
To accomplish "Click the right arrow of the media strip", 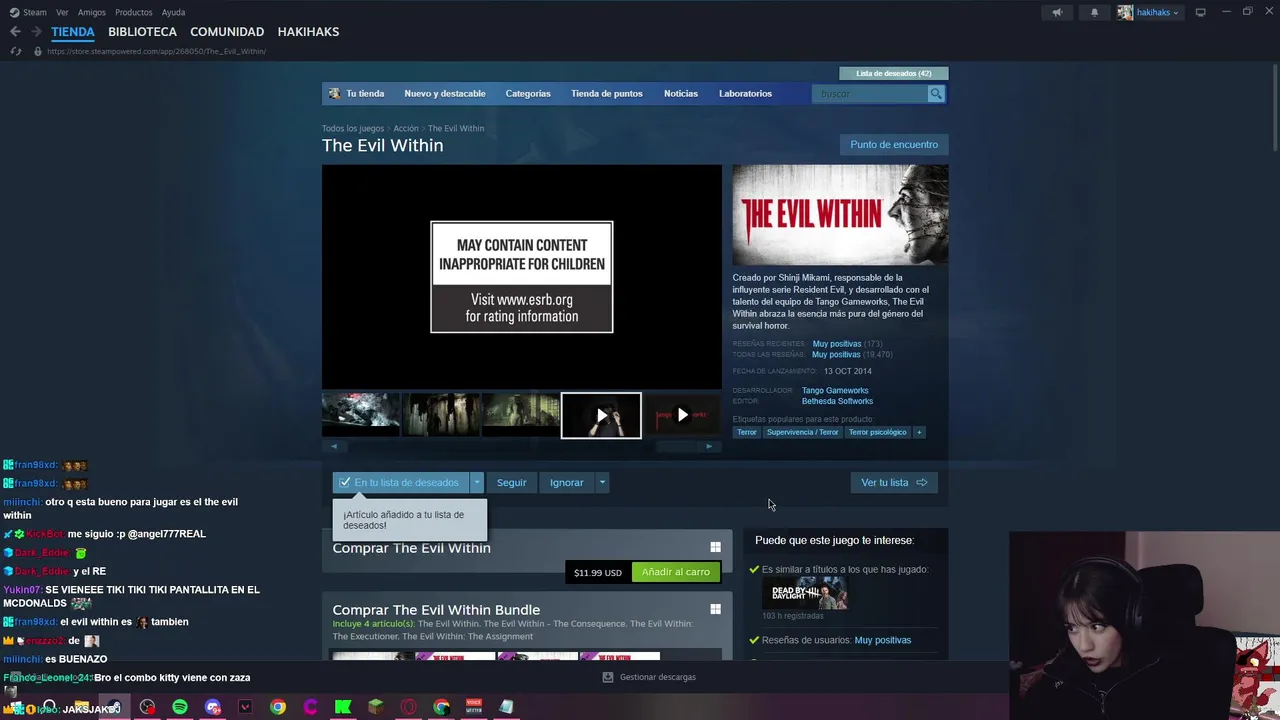I will (x=709, y=446).
